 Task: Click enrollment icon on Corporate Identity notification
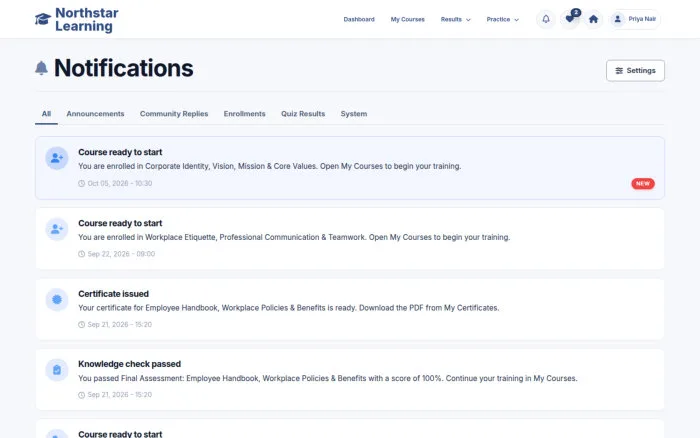(x=57, y=158)
